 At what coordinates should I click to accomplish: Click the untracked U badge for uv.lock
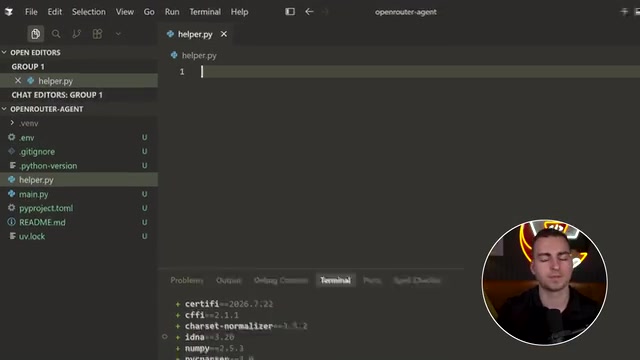click(144, 236)
